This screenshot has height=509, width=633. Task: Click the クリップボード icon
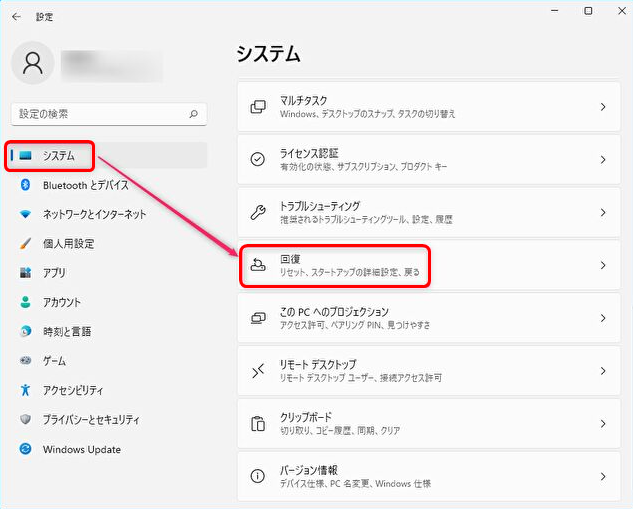pos(258,424)
